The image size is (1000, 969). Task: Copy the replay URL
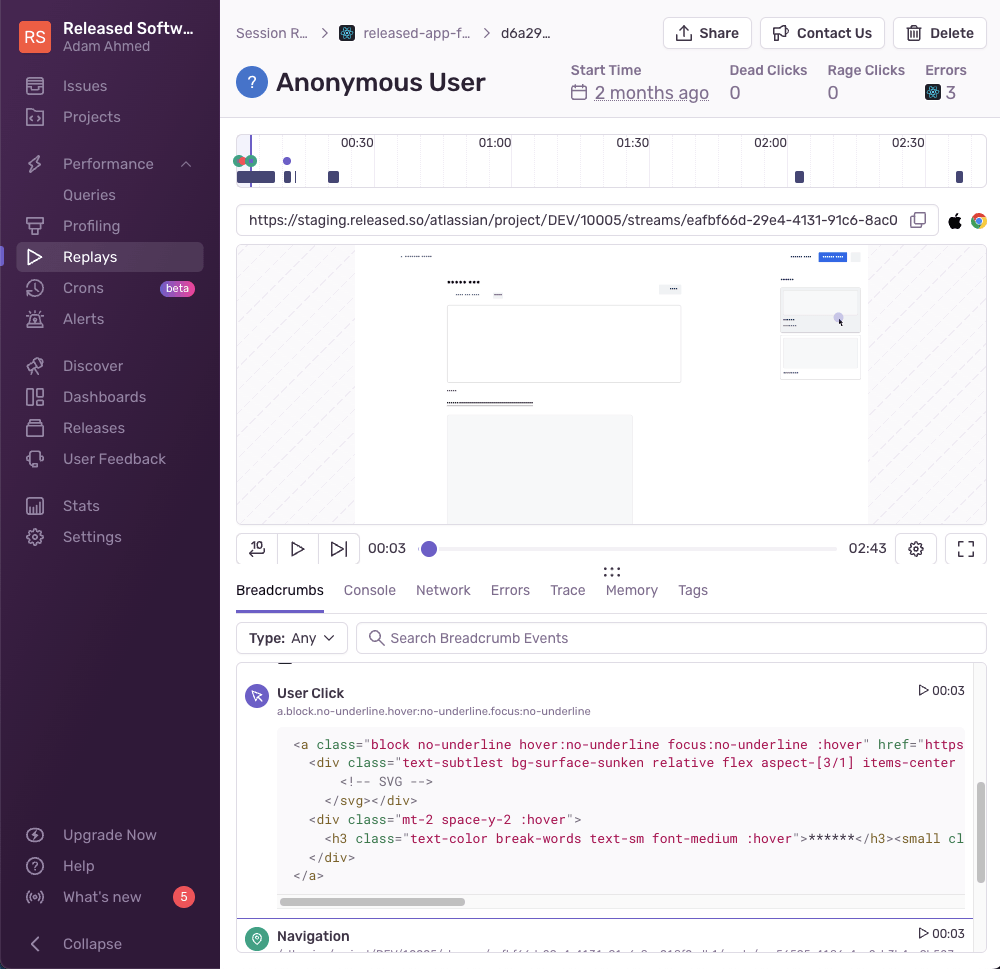pos(917,221)
